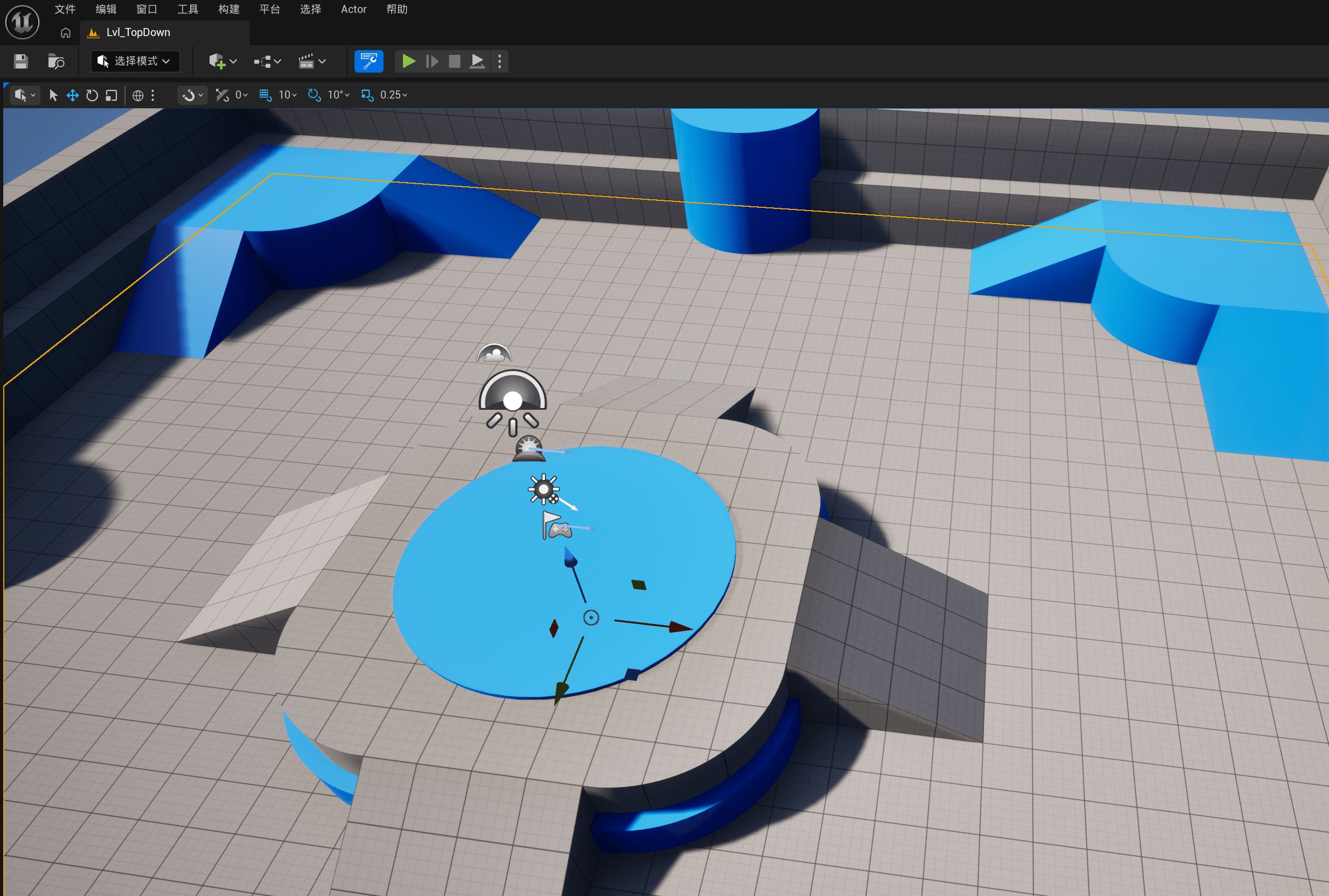This screenshot has height=896, width=1329.
Task: Select the sky atmosphere cloud icon actor
Action: (x=495, y=353)
